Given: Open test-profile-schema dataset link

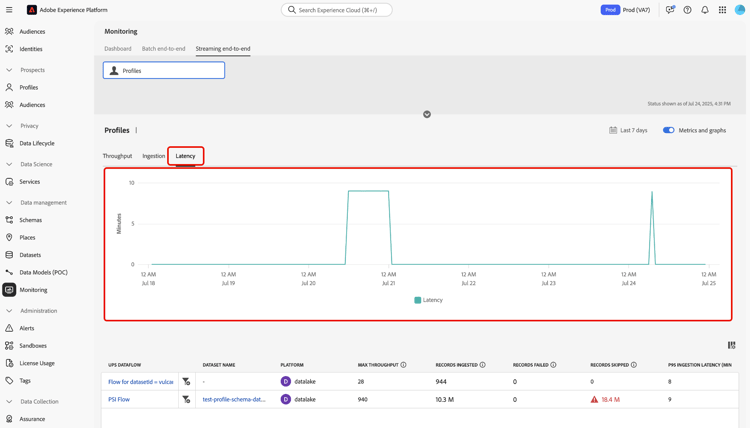Looking at the screenshot, I should tap(234, 399).
